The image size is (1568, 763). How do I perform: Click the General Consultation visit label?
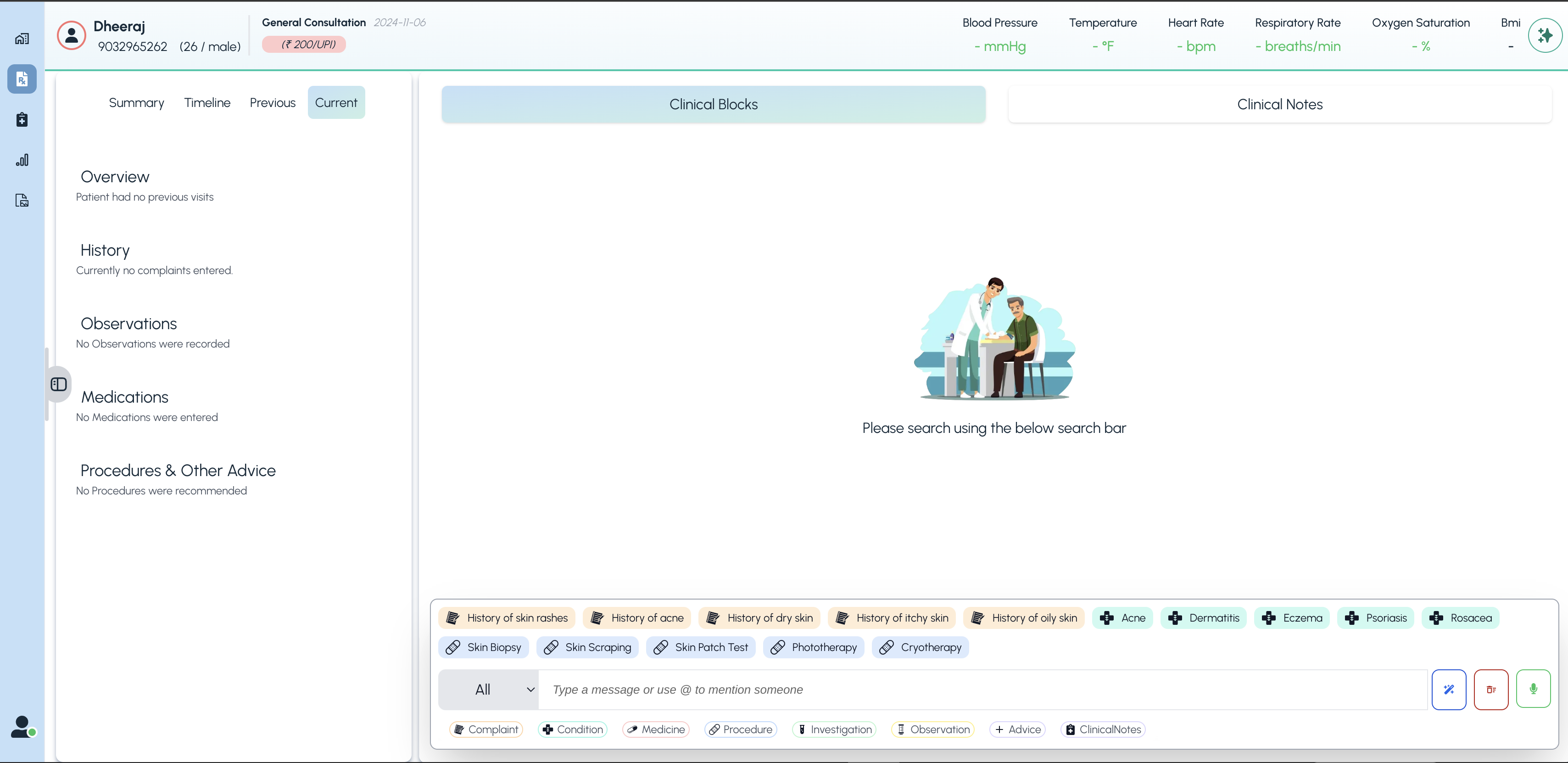tap(313, 22)
